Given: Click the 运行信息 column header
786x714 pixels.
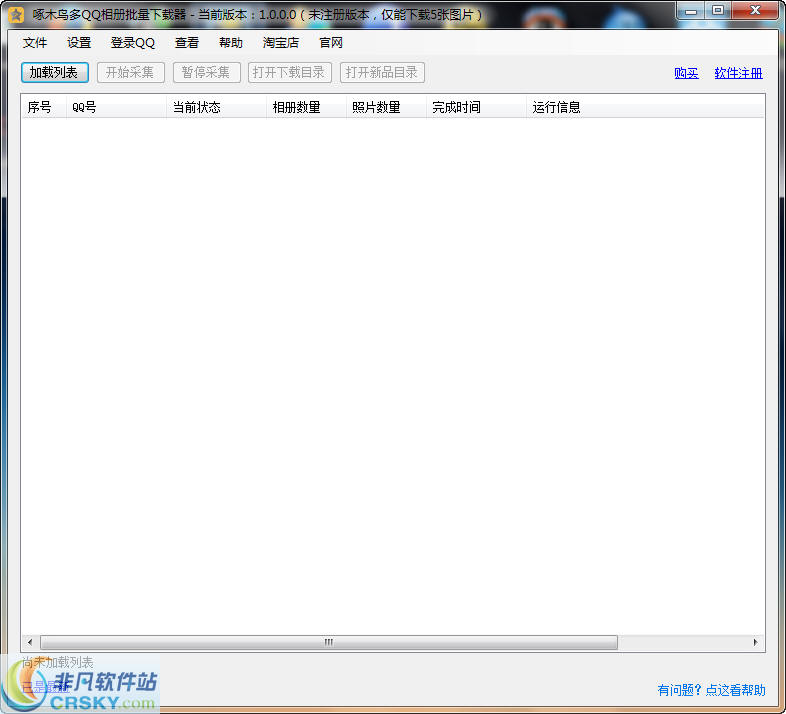Looking at the screenshot, I should coord(645,107).
